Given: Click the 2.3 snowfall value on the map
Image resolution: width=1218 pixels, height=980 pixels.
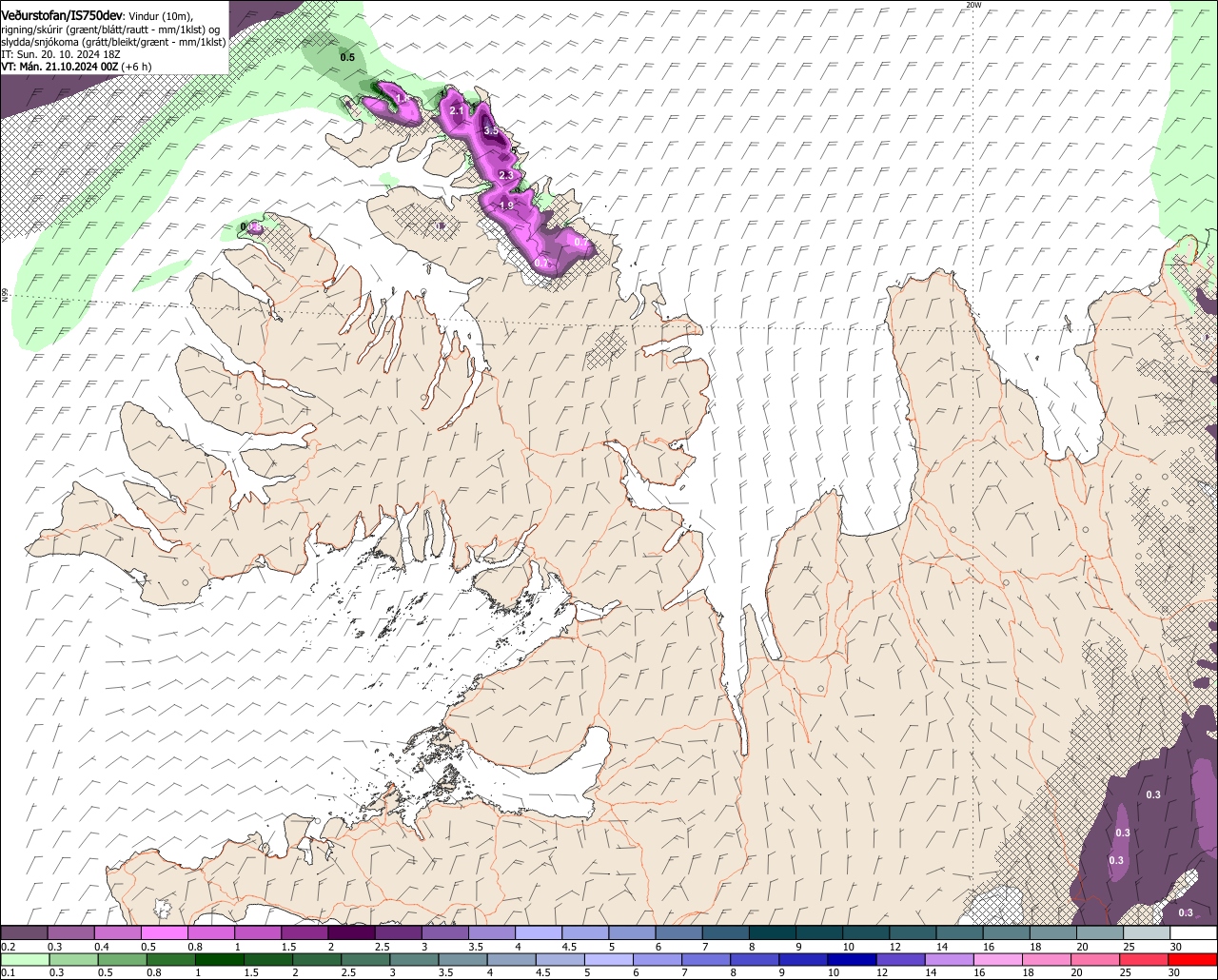Looking at the screenshot, I should coord(506,176).
